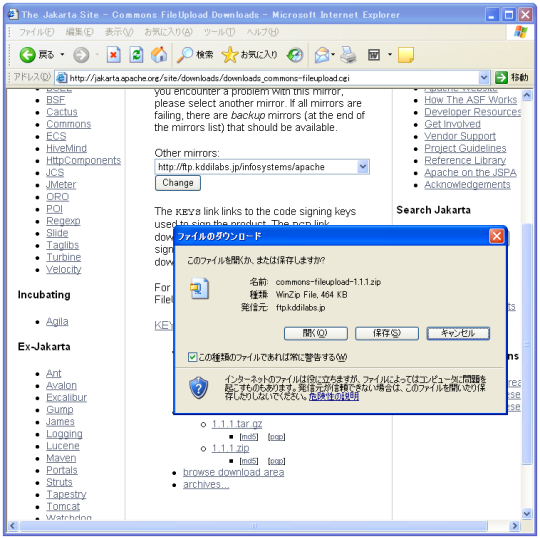Viewport: 540px width, 539px height.
Task: Open the Tomcat link in the sidebar
Action: point(63,507)
